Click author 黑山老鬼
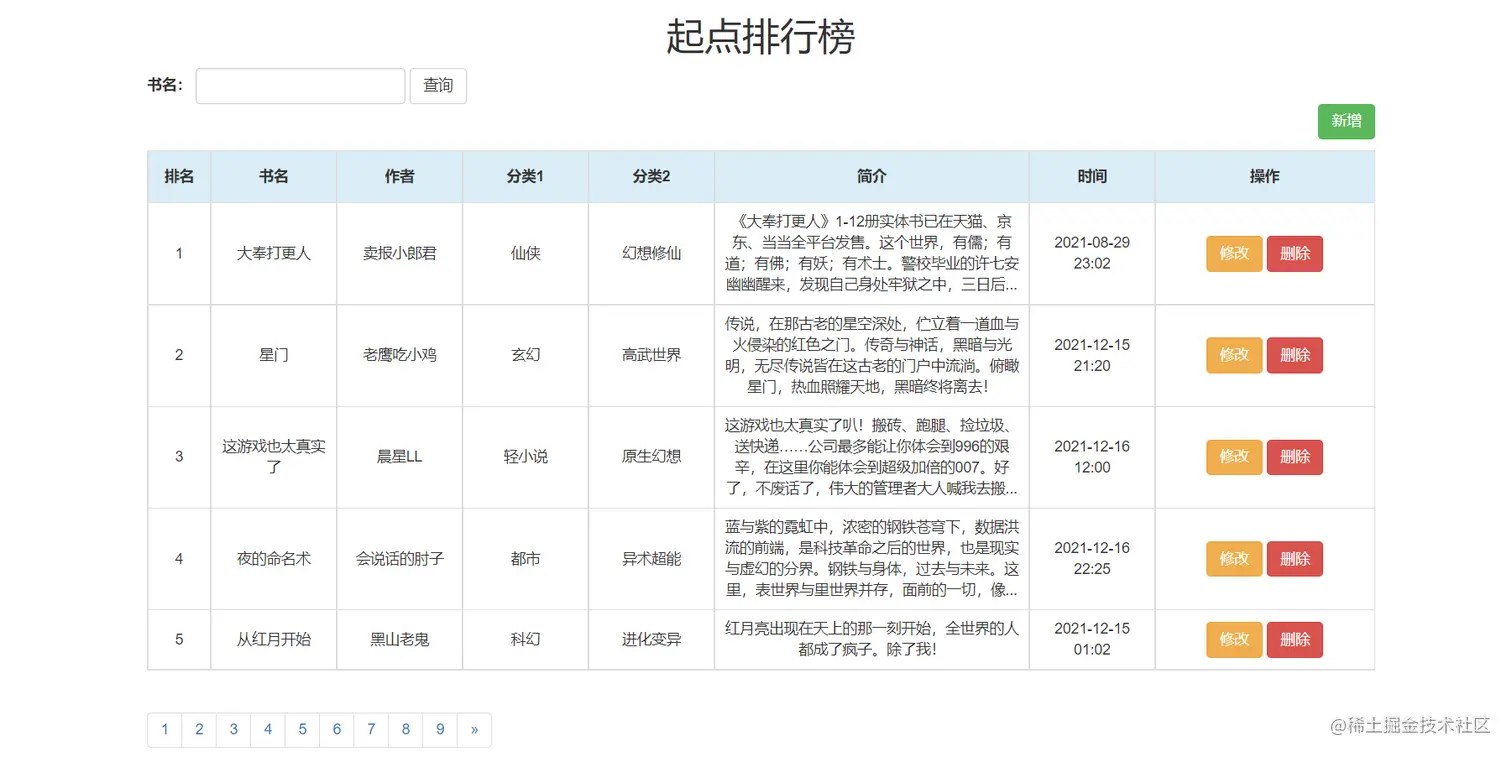 [400, 640]
